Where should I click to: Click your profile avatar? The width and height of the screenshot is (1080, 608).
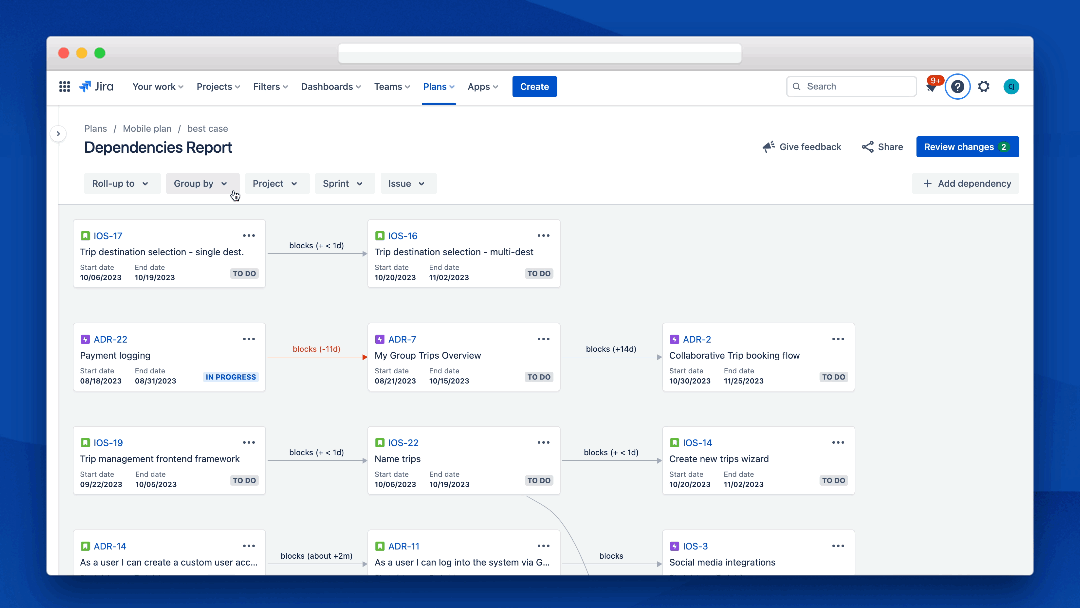pyautogui.click(x=1011, y=86)
